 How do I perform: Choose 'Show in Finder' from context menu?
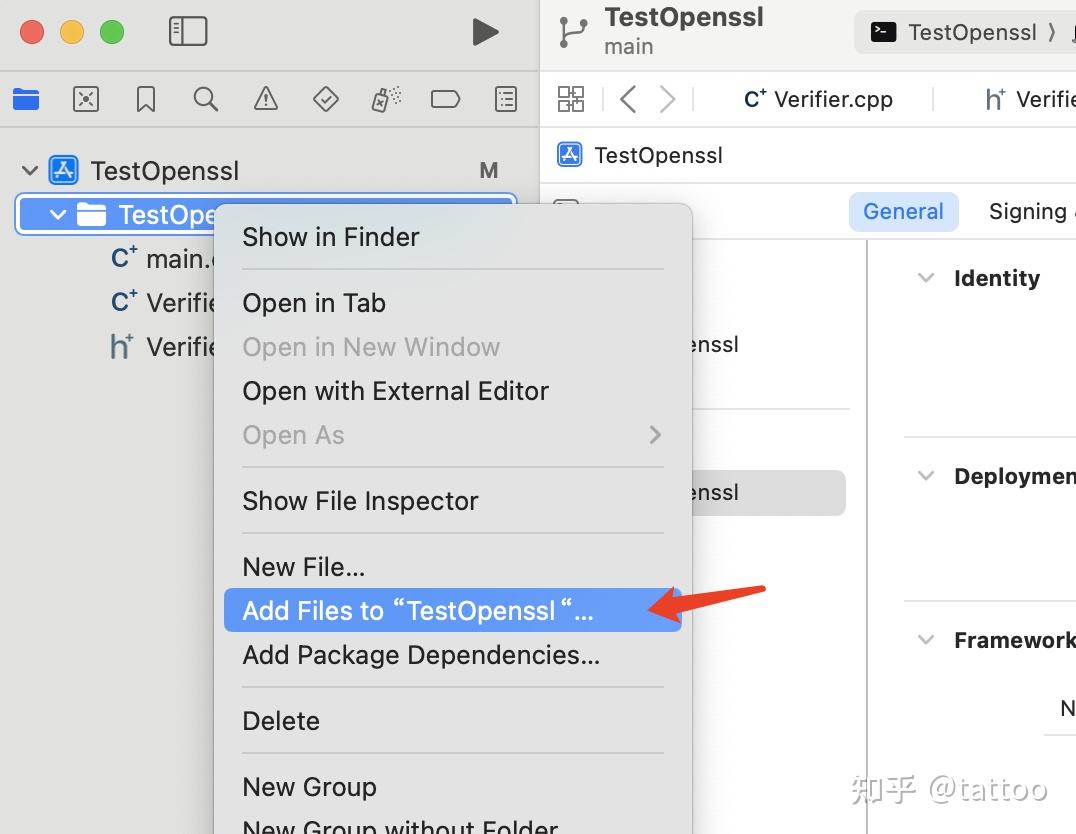[x=330, y=237]
